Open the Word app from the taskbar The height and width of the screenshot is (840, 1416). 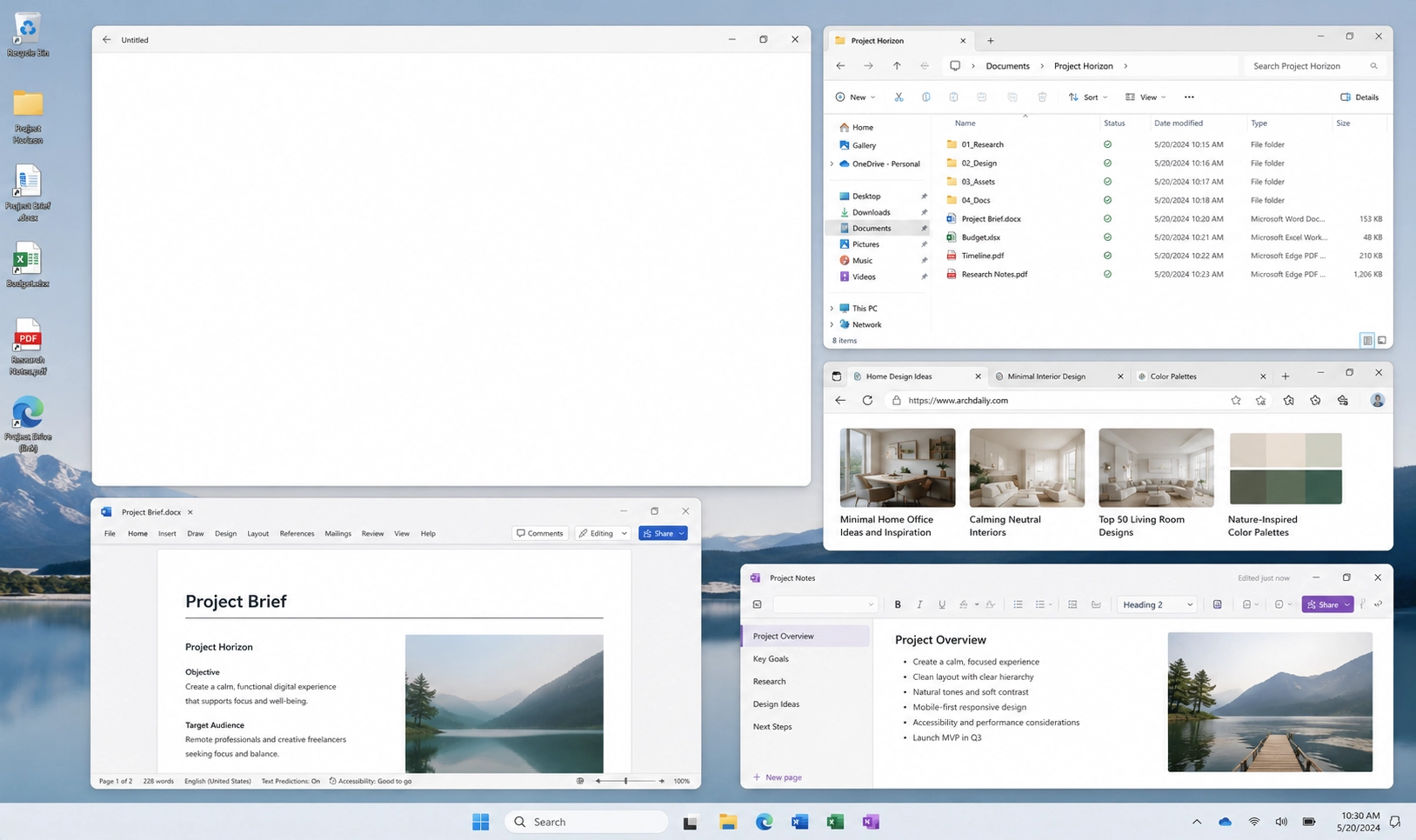click(x=799, y=822)
